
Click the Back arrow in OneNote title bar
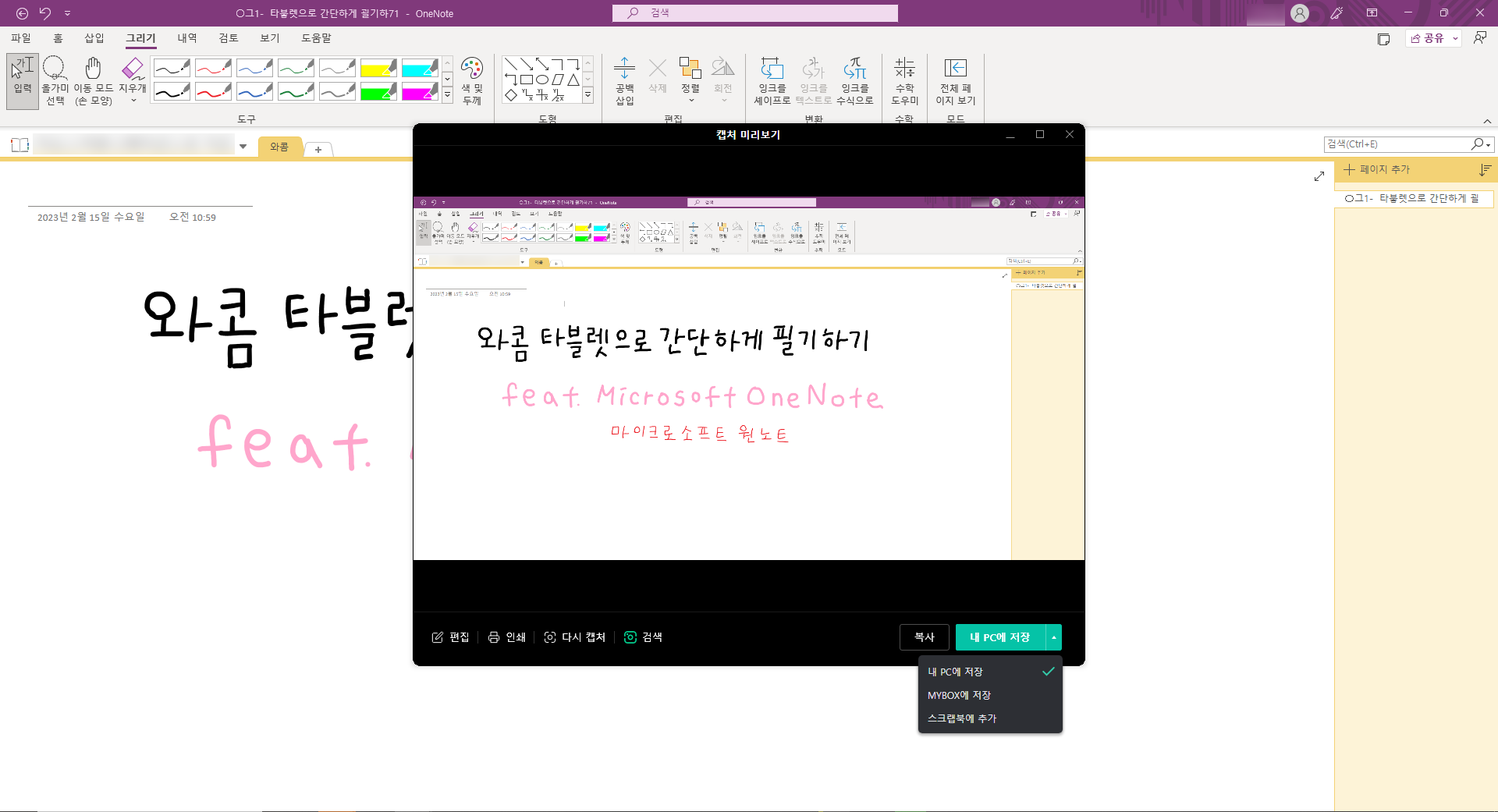(23, 13)
